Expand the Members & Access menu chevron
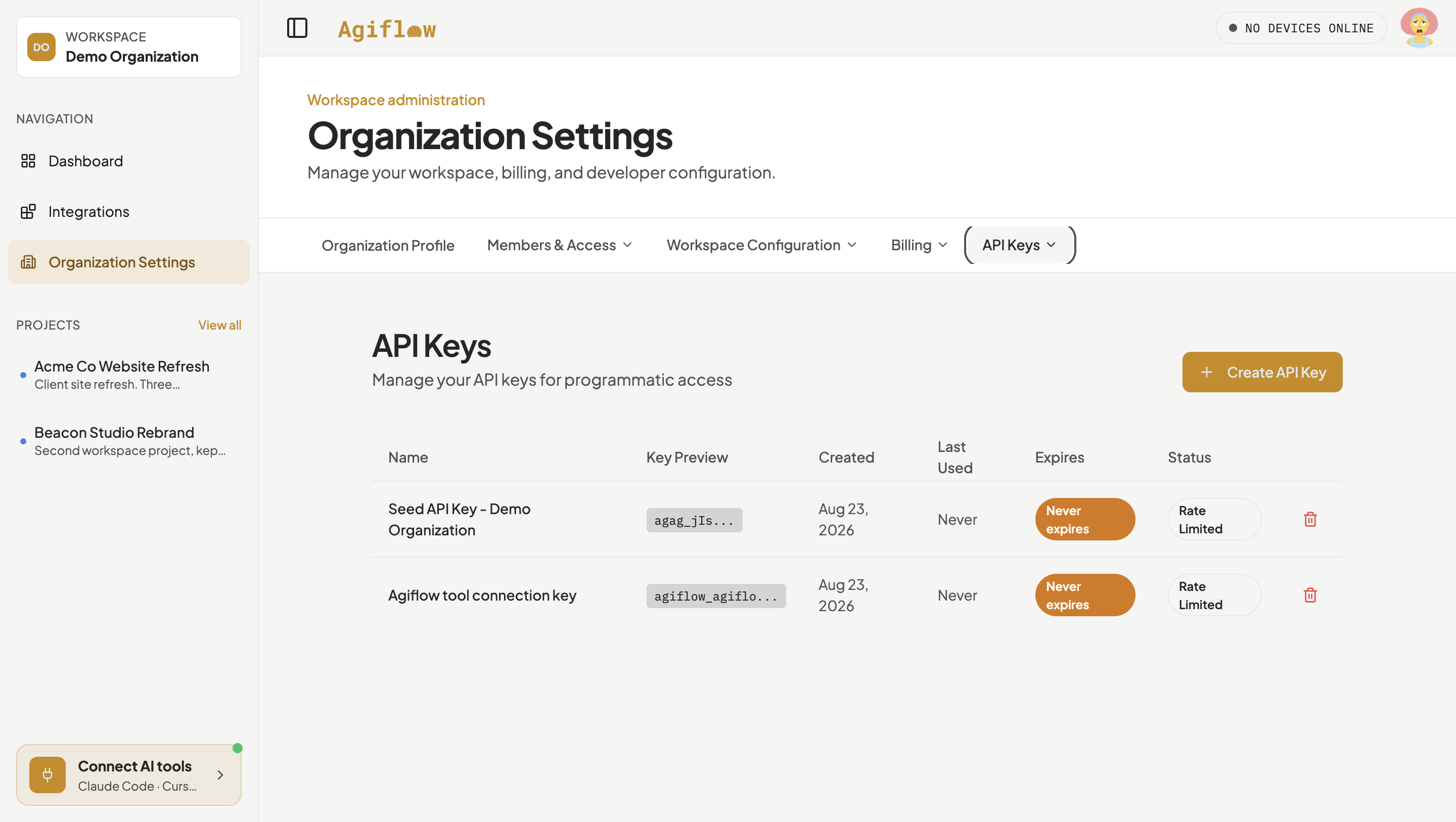 627,245
